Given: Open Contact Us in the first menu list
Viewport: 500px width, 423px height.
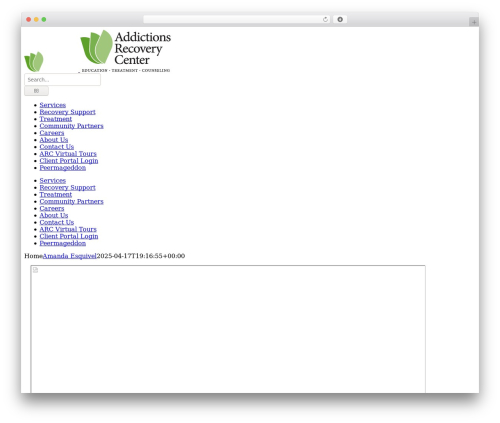Looking at the screenshot, I should 57,147.
